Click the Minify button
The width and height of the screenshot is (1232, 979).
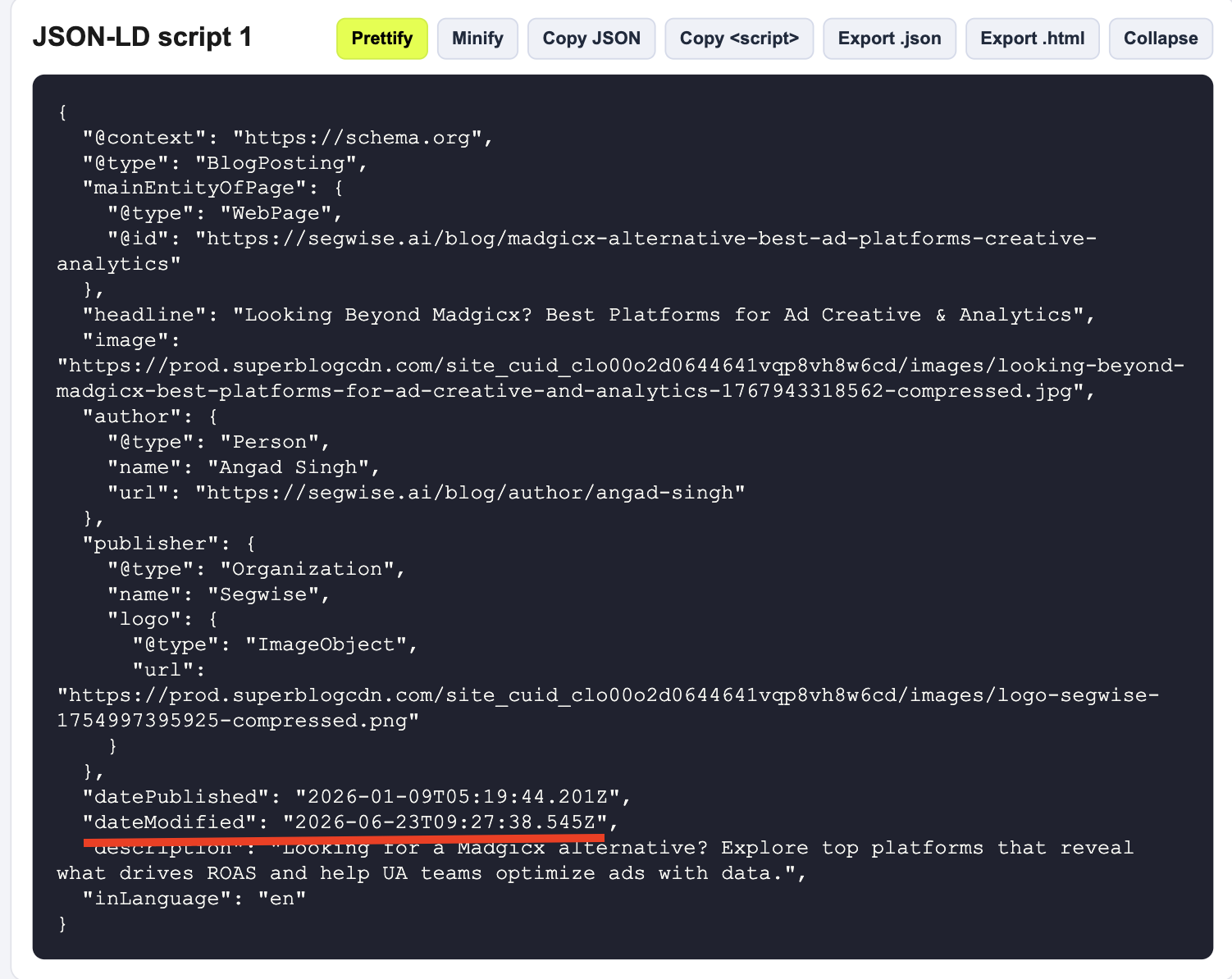click(x=477, y=39)
